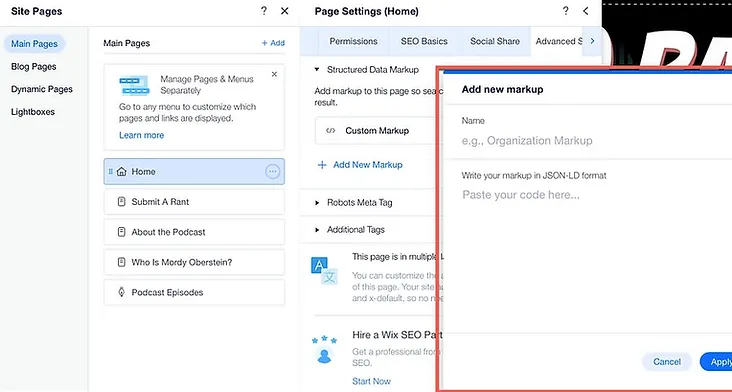This screenshot has width=732, height=392.
Task: Click the About the Podcast page icon
Action: (x=121, y=232)
